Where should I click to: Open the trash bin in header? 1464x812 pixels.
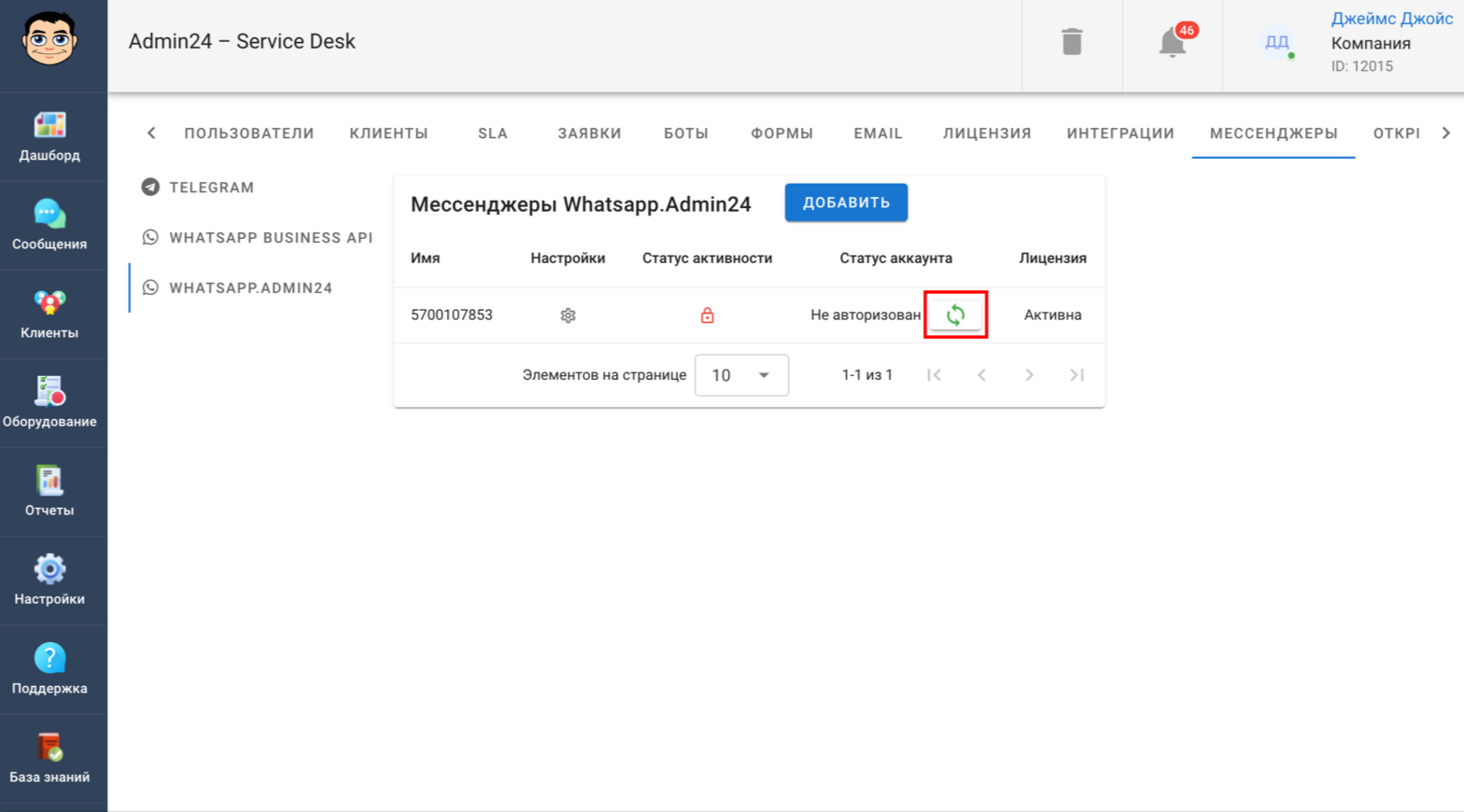(x=1072, y=42)
